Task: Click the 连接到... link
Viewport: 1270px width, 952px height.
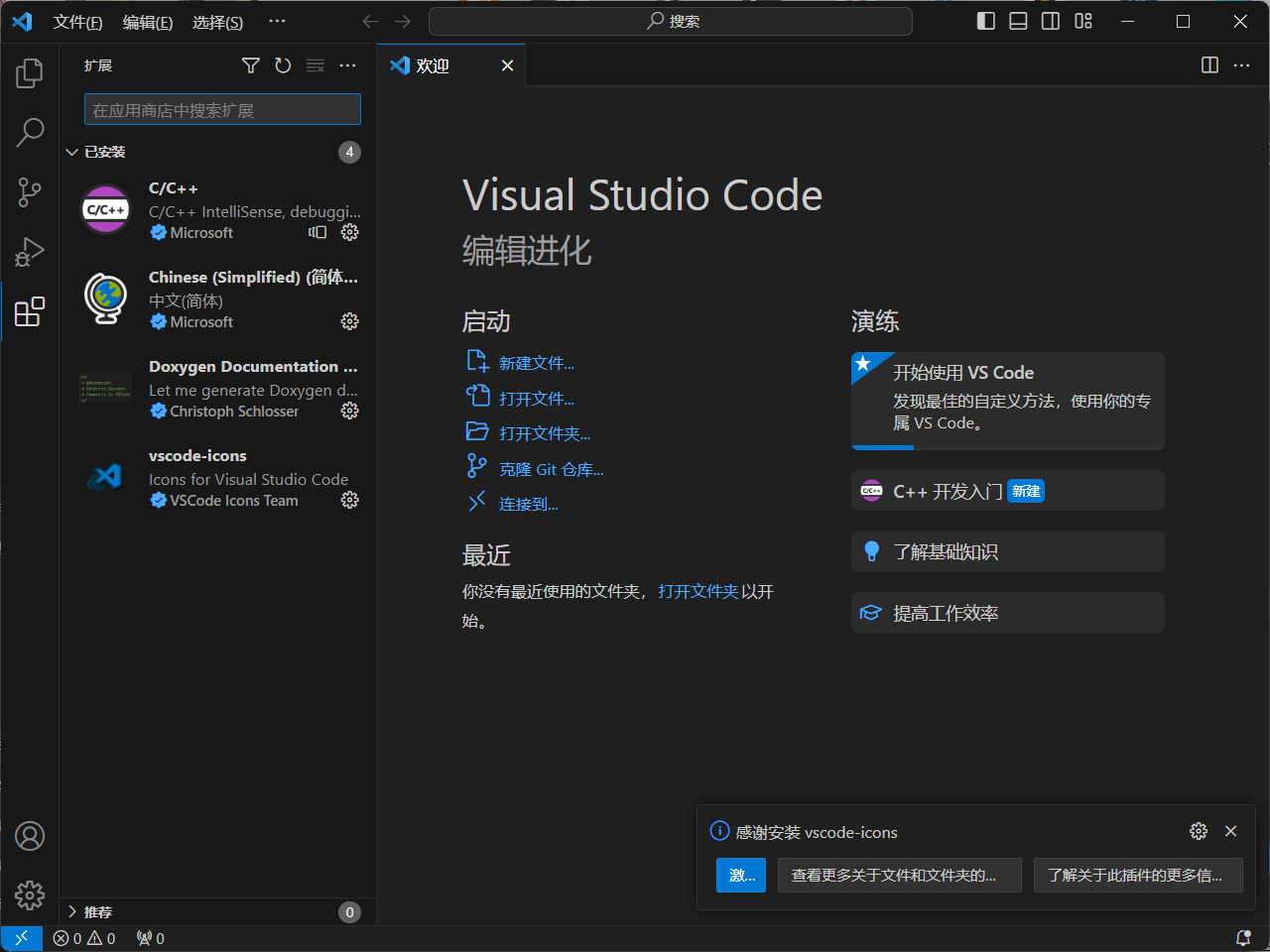Action: (528, 504)
